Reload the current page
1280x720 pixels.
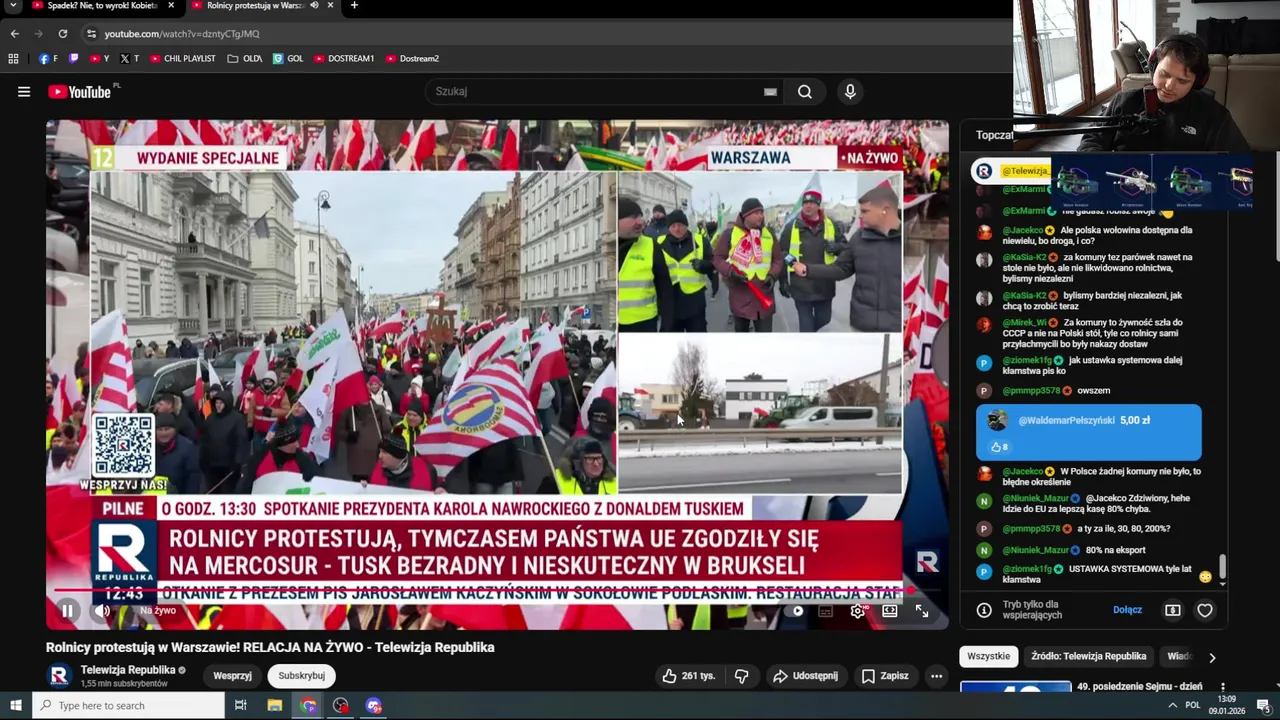62,34
